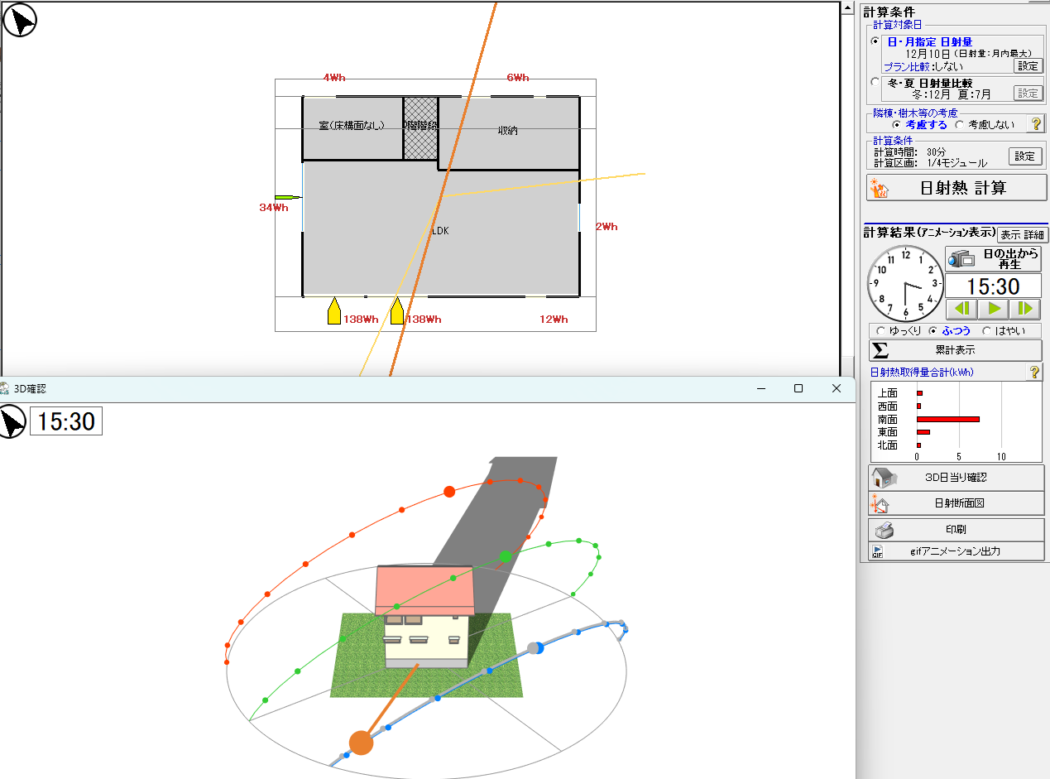Image resolution: width=1050 pixels, height=779 pixels.
Task: Open 3D日当り確認 sunlight check
Action: [x=954, y=477]
